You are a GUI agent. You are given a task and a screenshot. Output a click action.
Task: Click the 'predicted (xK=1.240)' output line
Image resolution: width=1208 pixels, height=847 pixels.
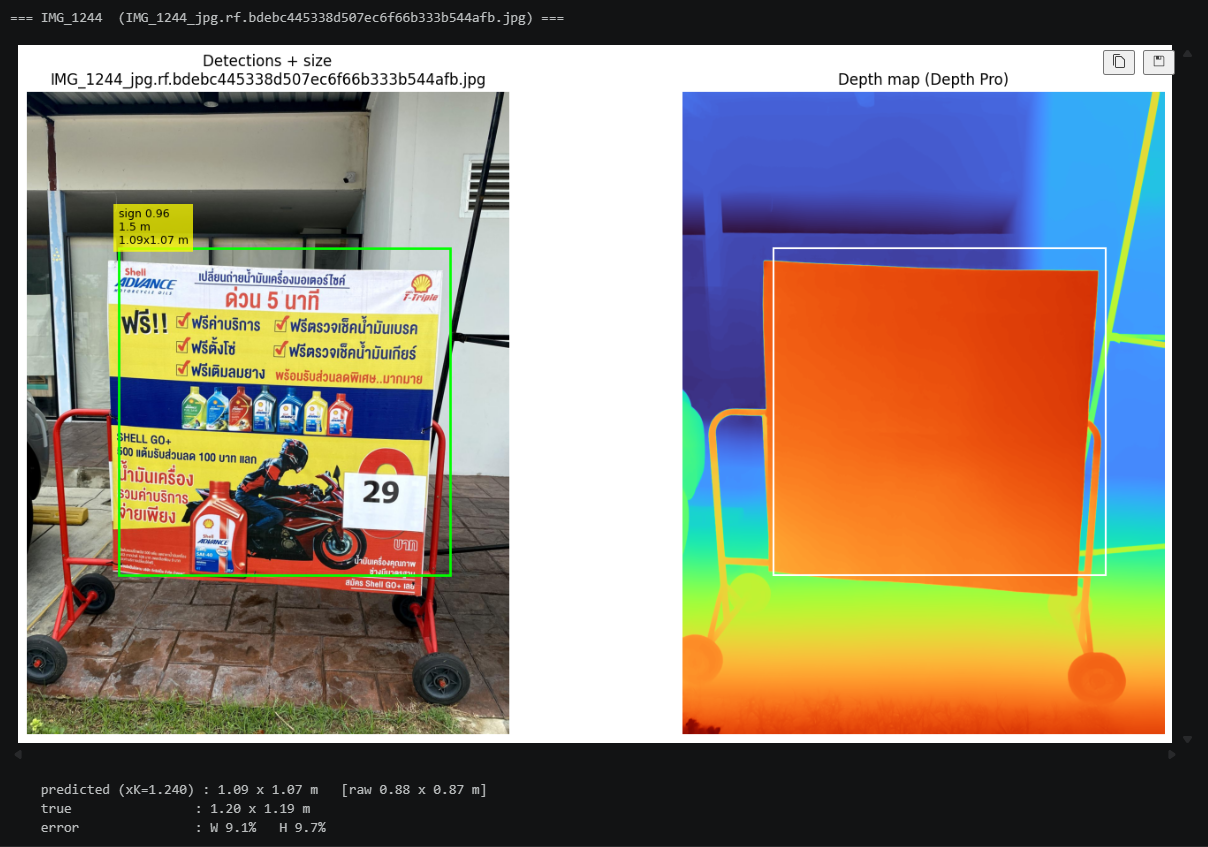[x=264, y=790]
